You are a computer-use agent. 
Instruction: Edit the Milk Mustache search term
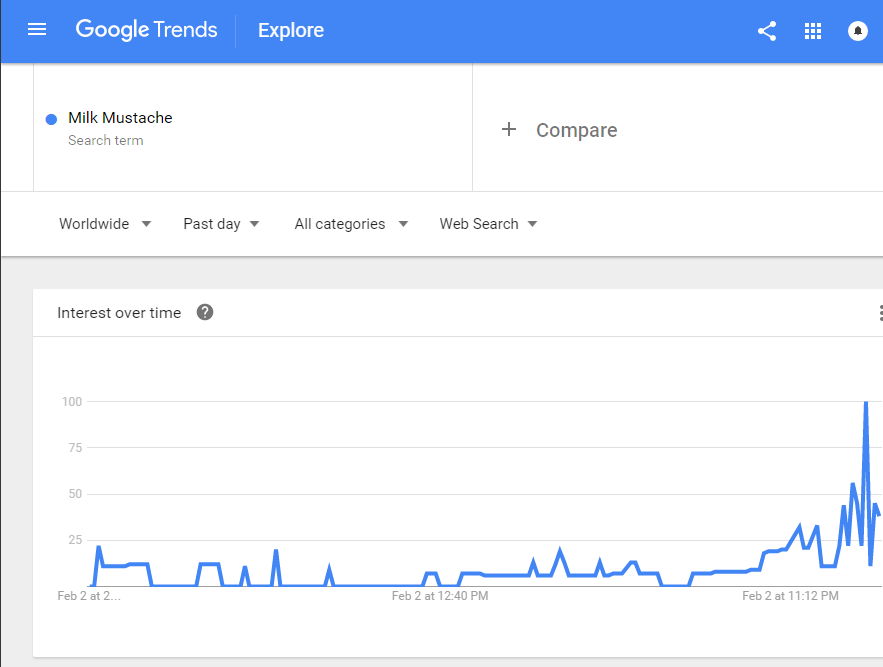coord(120,118)
